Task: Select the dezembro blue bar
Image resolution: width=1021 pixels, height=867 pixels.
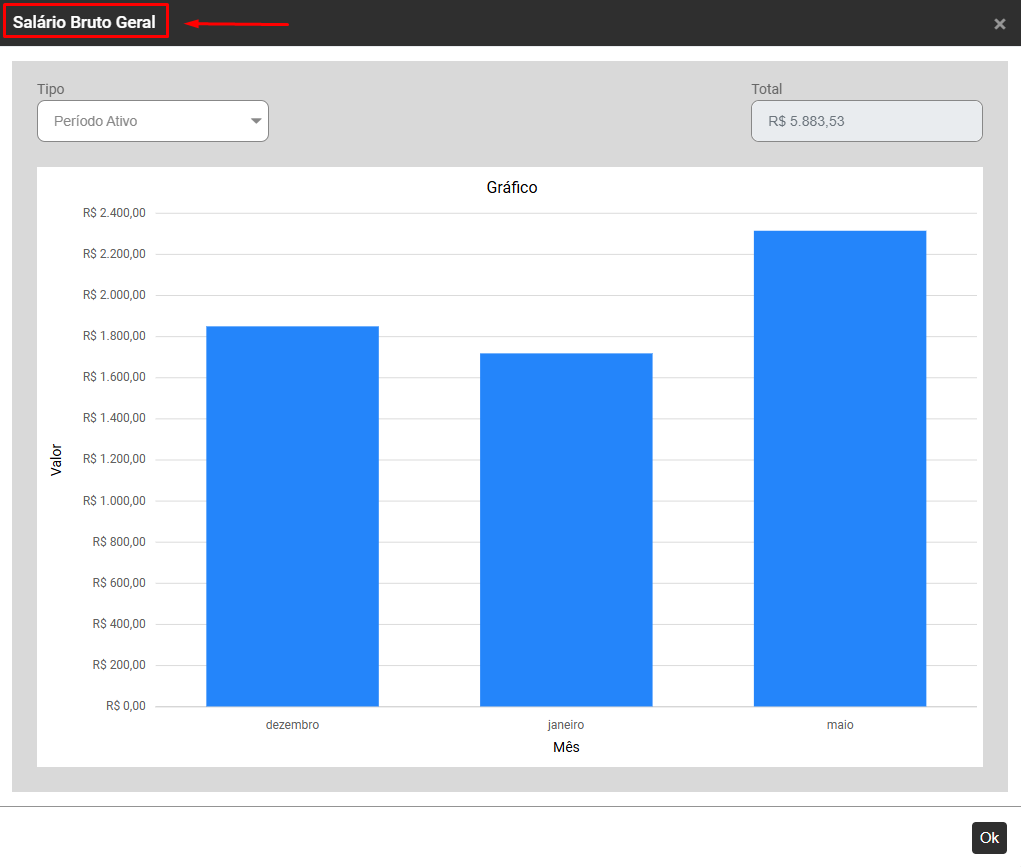Action: [292, 516]
